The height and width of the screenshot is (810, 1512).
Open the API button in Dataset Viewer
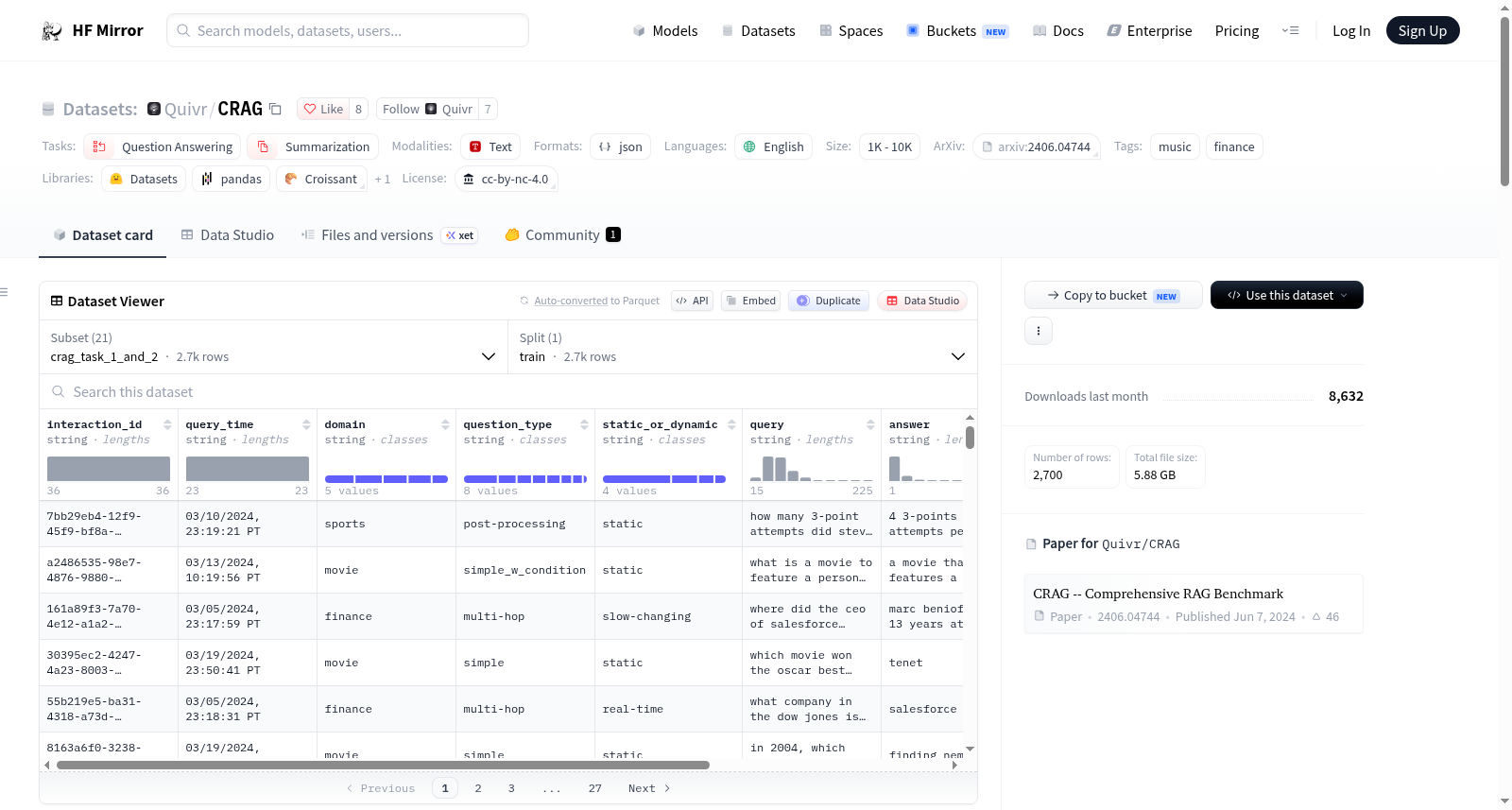692,301
